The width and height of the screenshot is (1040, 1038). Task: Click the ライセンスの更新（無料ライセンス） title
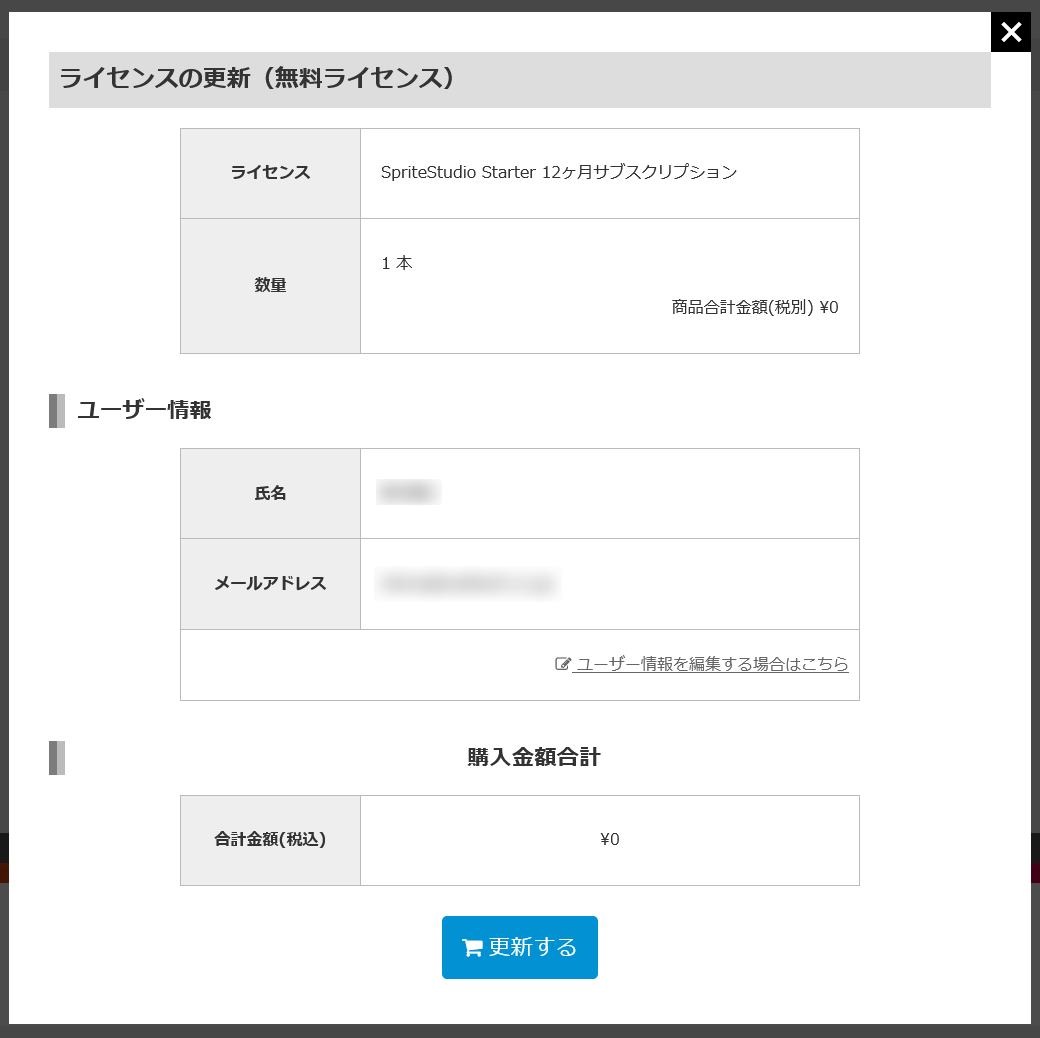pyautogui.click(x=257, y=78)
